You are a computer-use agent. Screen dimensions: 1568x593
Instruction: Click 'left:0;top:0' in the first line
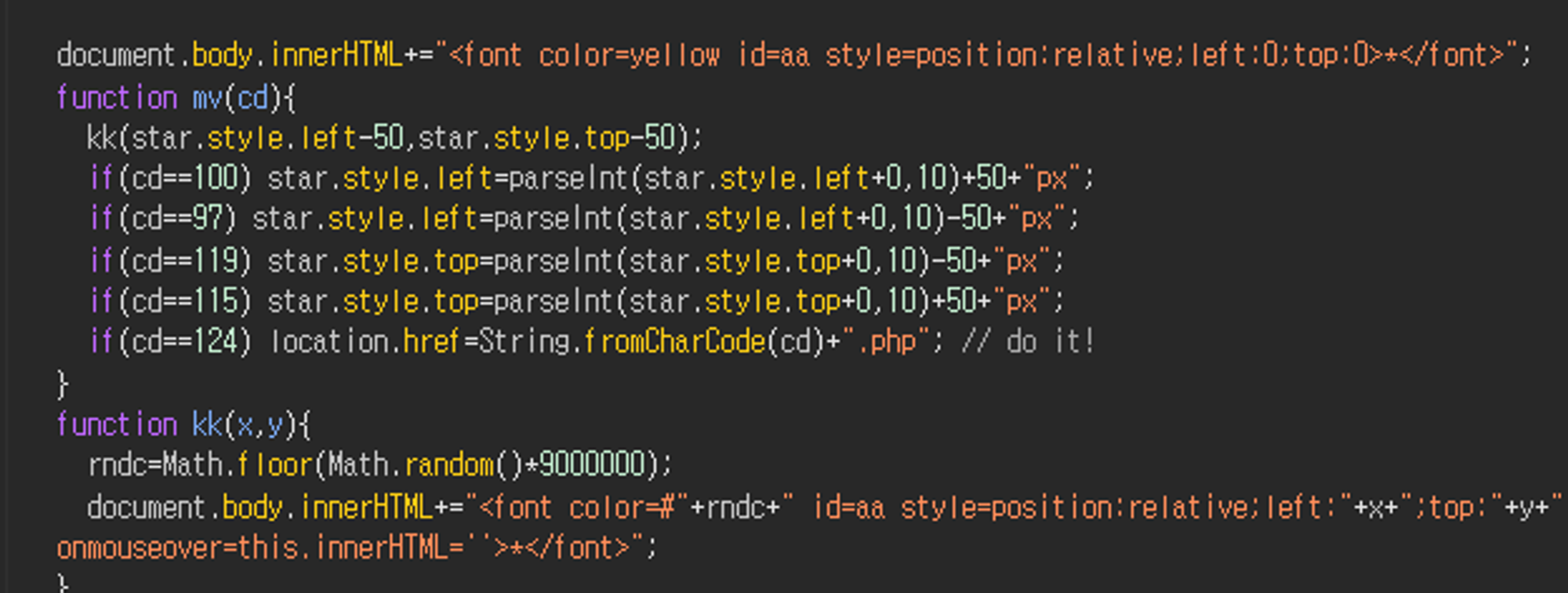tap(1280, 55)
